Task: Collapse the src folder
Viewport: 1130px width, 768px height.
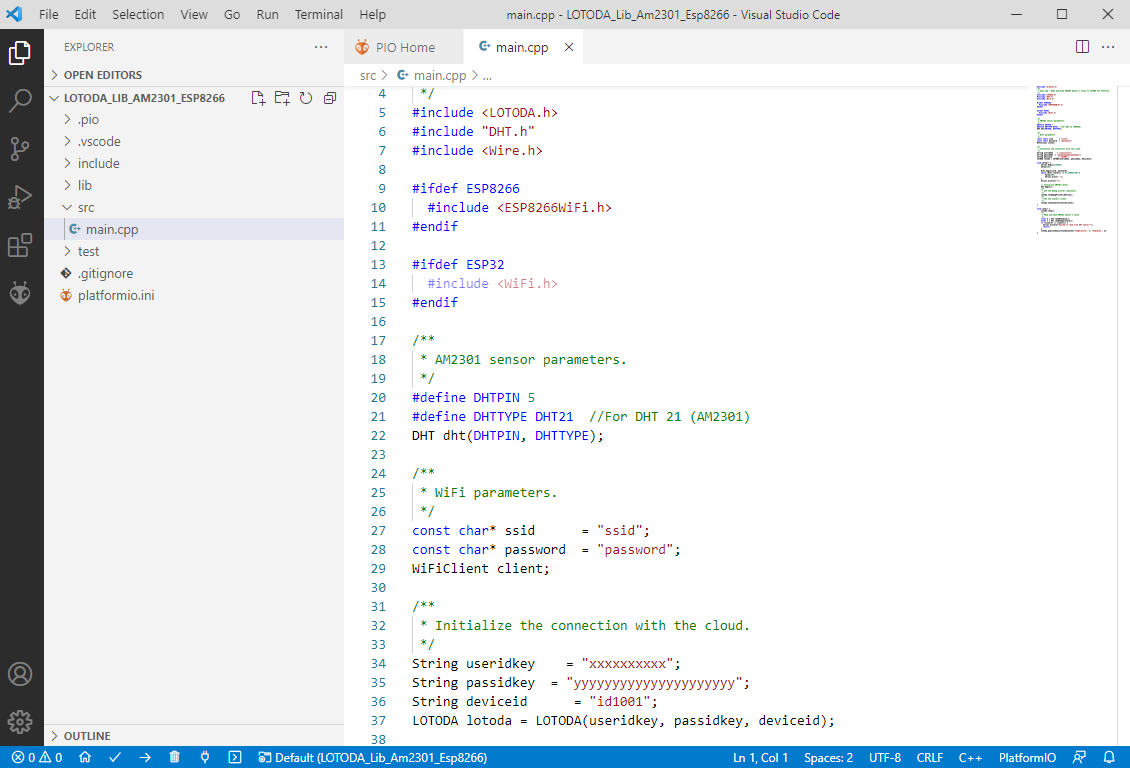Action: [194, 207]
